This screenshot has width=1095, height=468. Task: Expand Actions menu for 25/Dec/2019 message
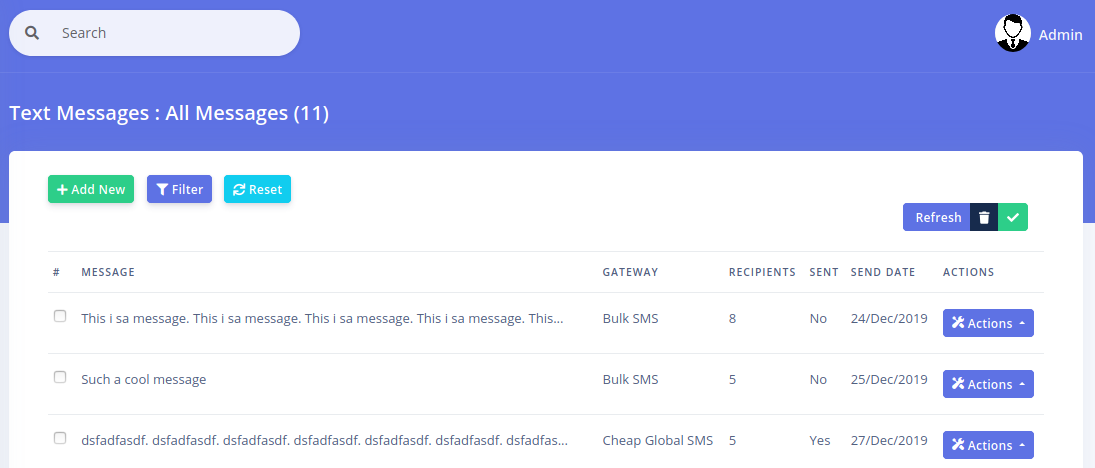point(987,384)
